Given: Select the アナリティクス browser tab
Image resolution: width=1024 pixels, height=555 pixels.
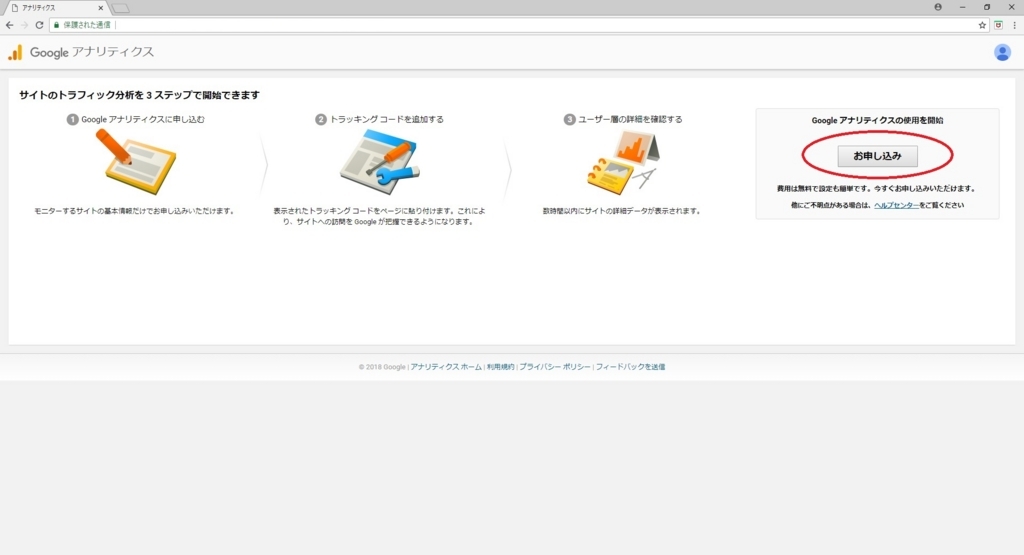Looking at the screenshot, I should click(x=56, y=8).
